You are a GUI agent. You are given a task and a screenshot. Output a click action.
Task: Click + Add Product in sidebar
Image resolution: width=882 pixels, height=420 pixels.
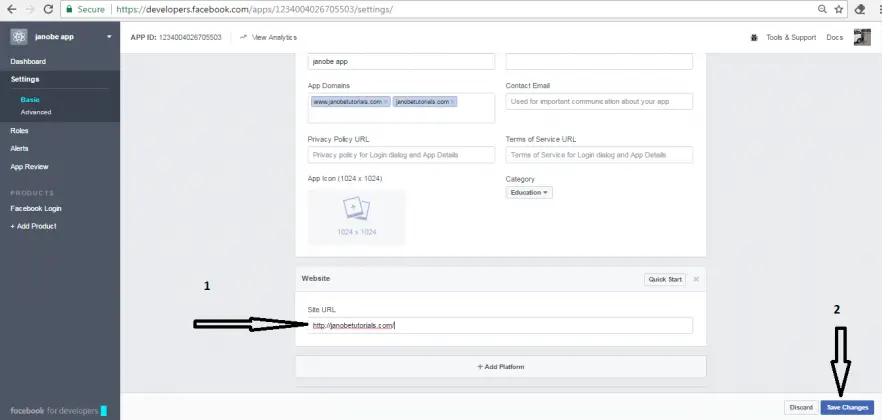click(33, 226)
